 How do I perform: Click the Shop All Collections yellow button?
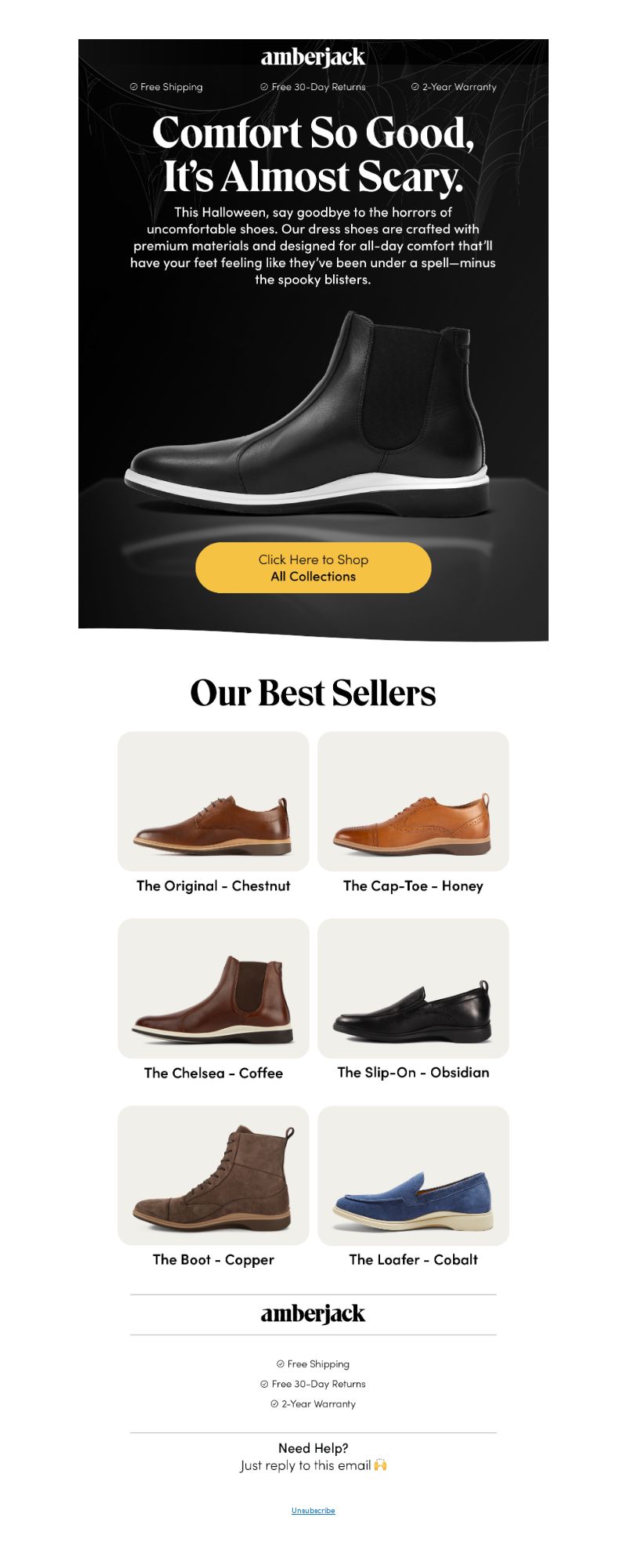click(x=313, y=567)
